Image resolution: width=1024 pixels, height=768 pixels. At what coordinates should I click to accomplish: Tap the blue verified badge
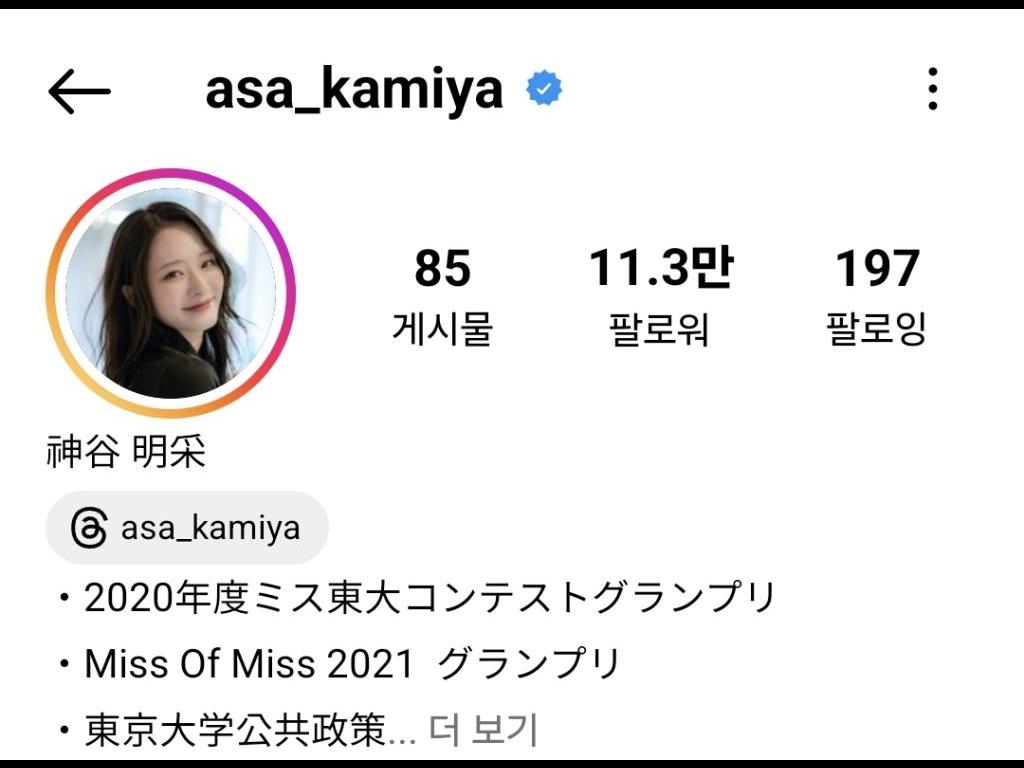(544, 88)
